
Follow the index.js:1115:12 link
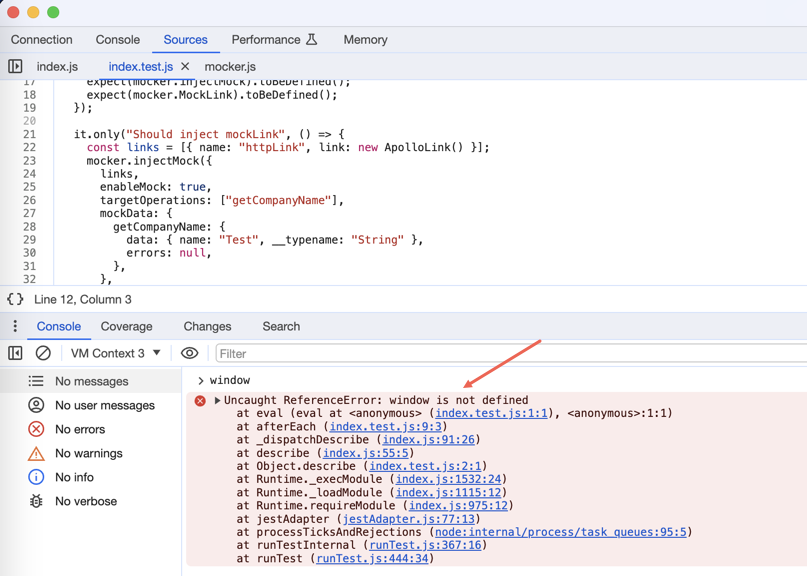click(x=448, y=493)
